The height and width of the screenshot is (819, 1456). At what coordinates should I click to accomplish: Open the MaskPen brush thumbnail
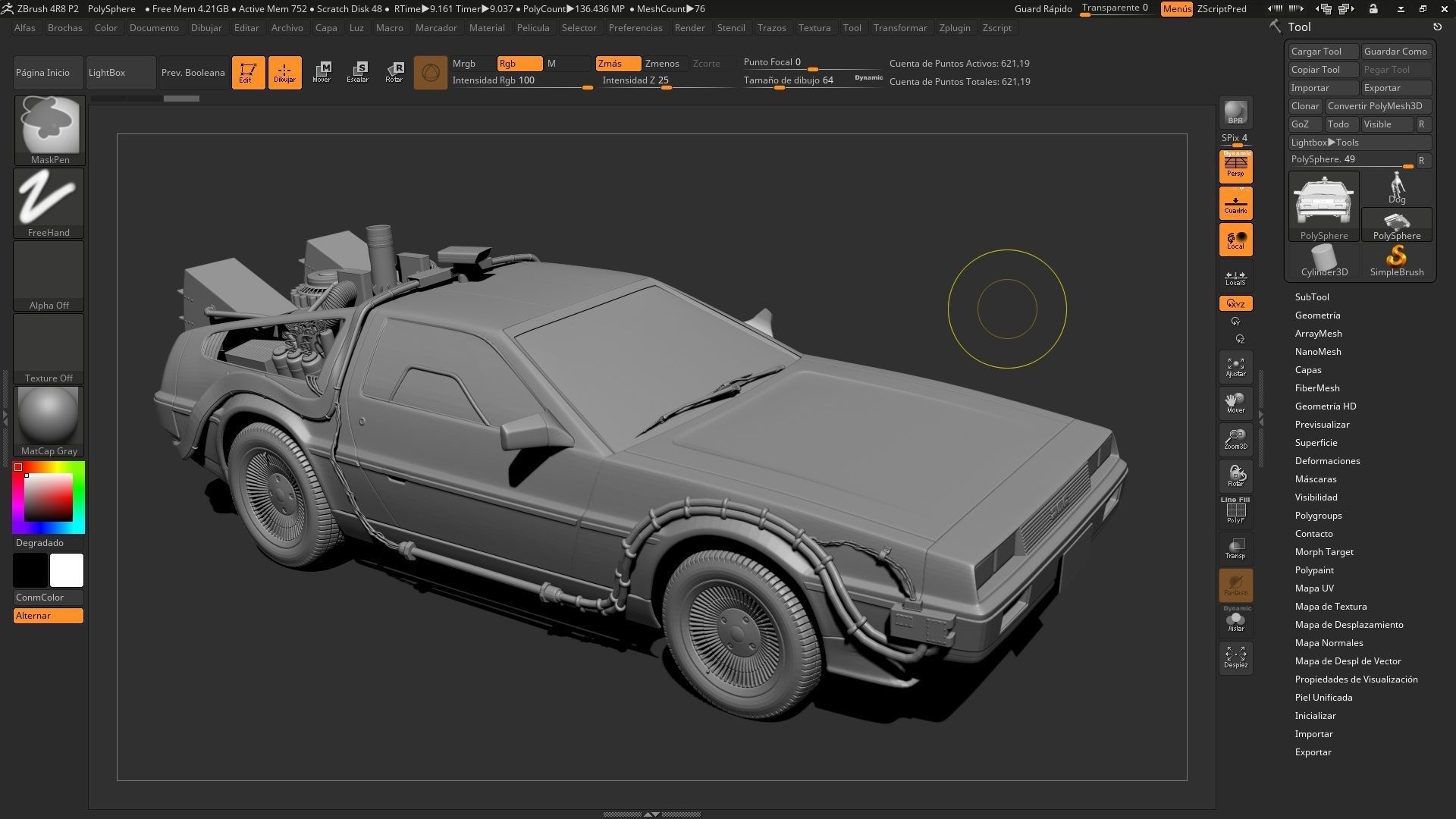point(49,130)
